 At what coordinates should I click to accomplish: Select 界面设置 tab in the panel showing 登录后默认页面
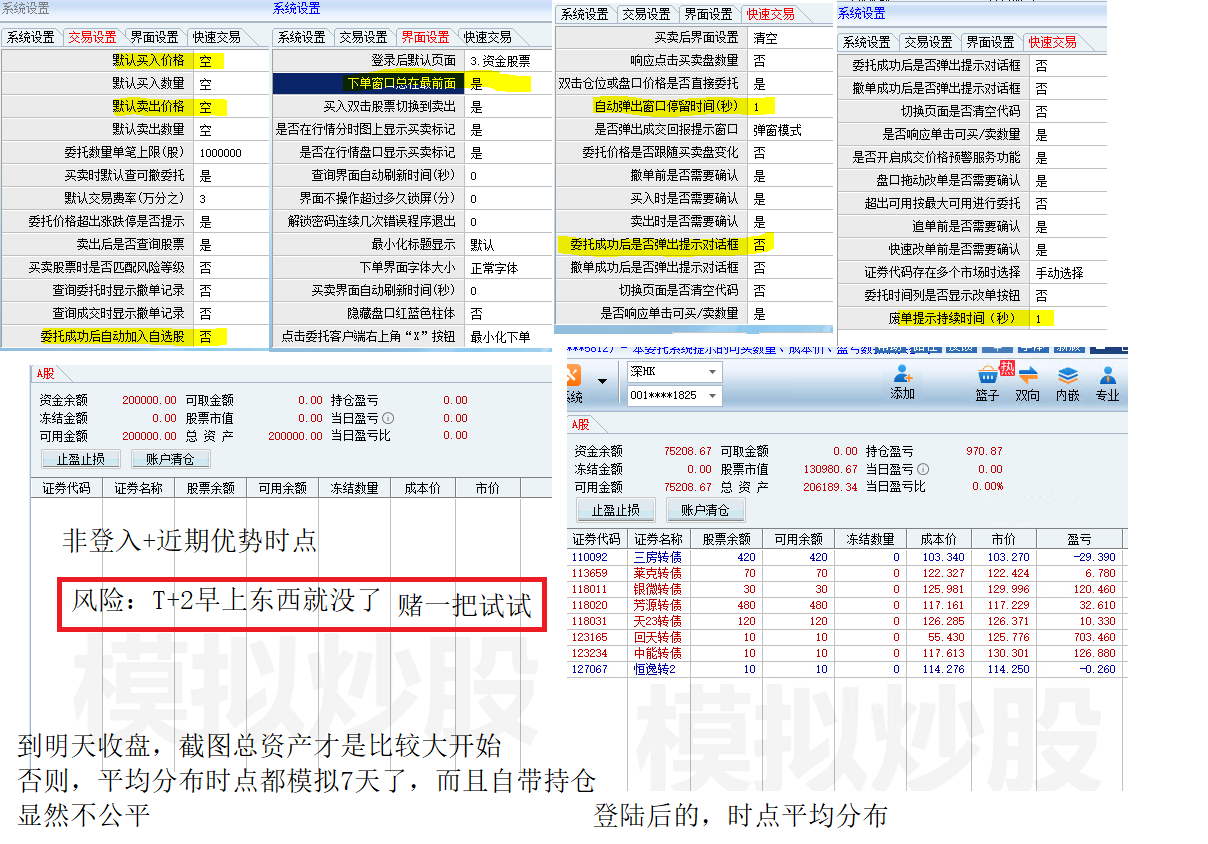click(424, 37)
